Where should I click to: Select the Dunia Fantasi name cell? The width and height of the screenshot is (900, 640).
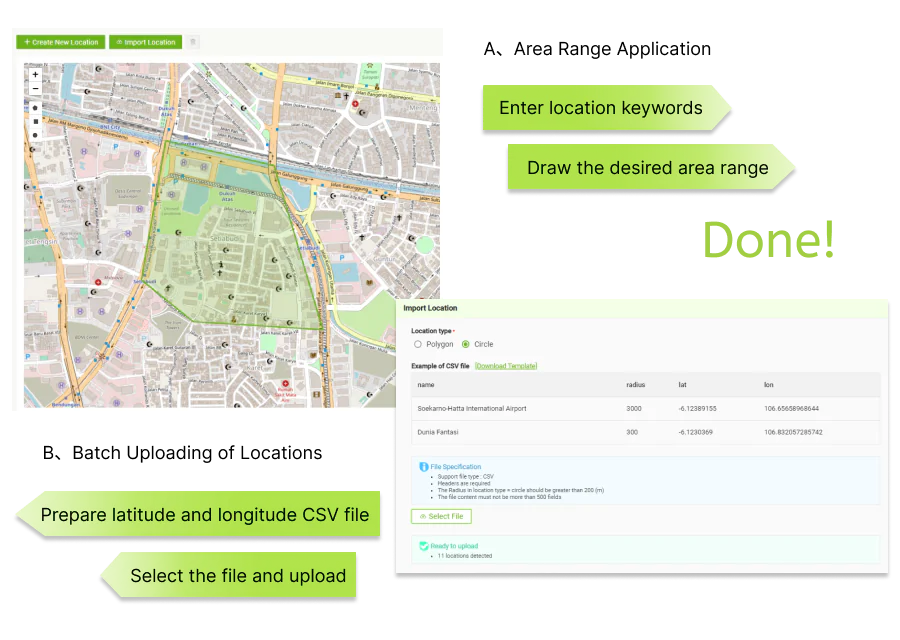(x=438, y=432)
